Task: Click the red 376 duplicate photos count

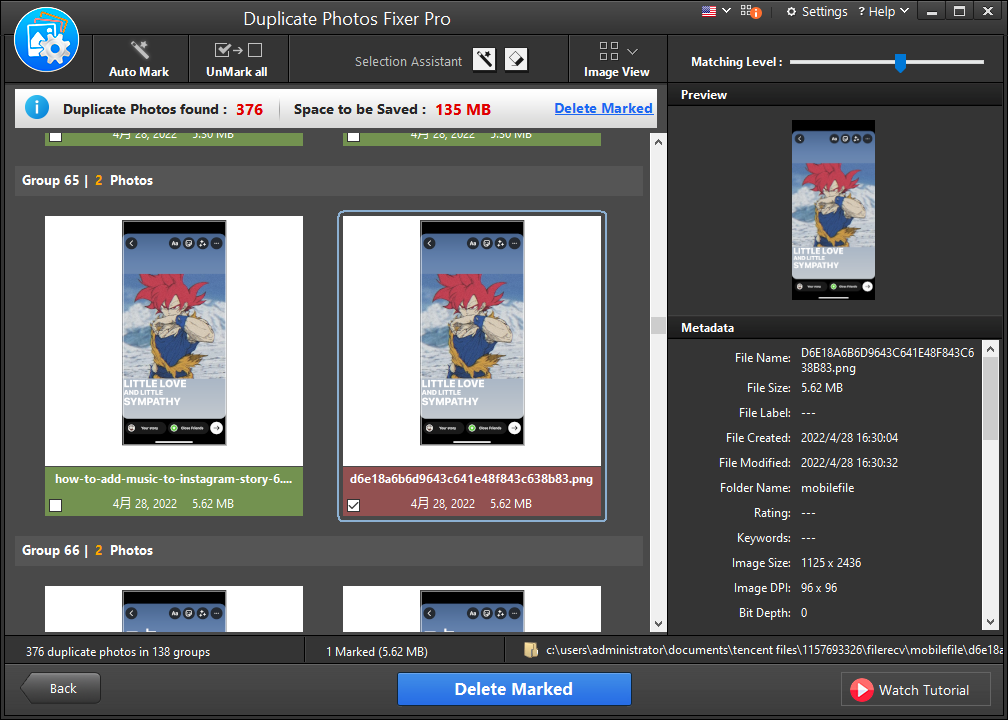Action: (x=249, y=109)
